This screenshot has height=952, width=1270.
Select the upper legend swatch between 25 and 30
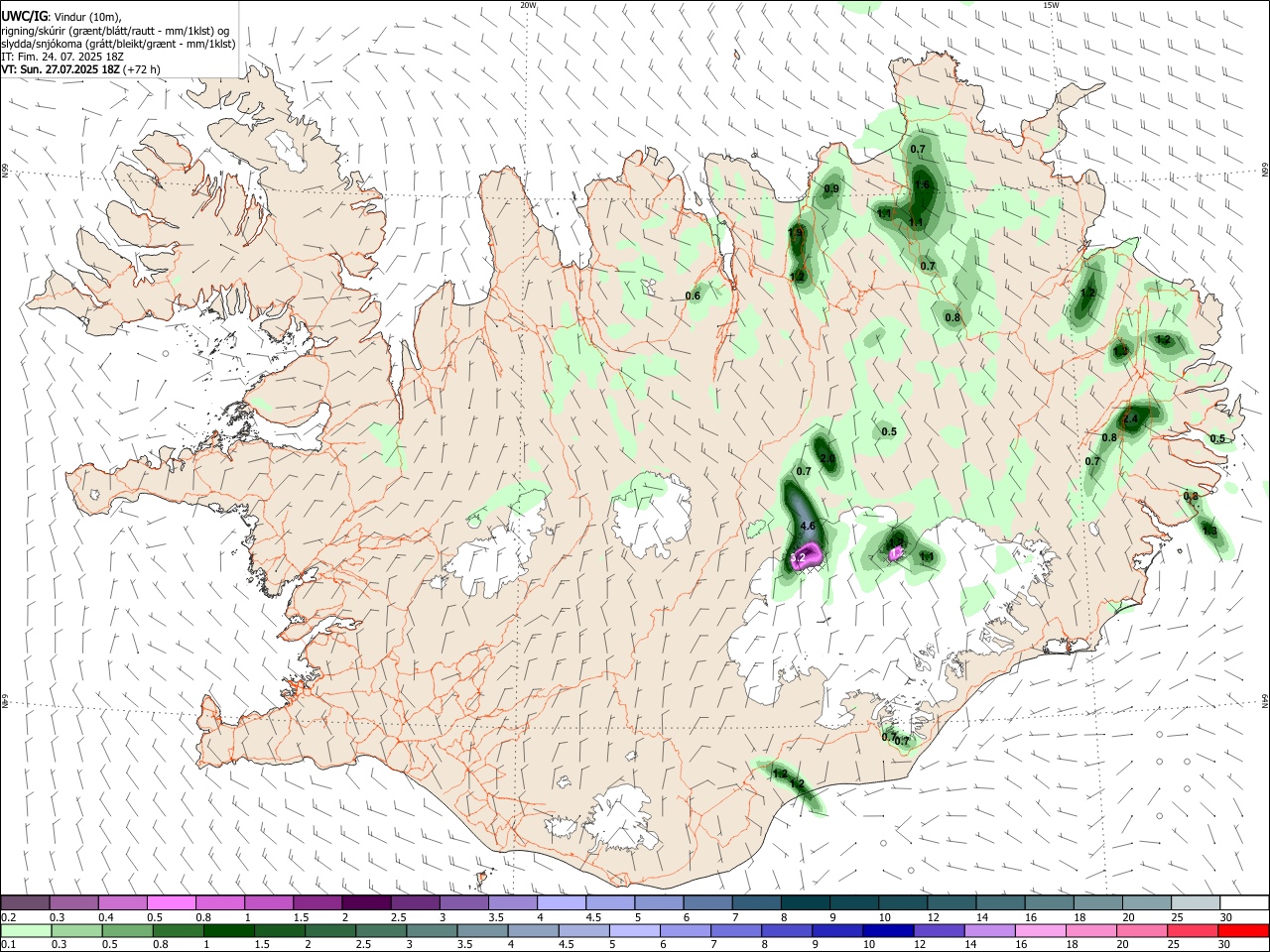point(1196,902)
